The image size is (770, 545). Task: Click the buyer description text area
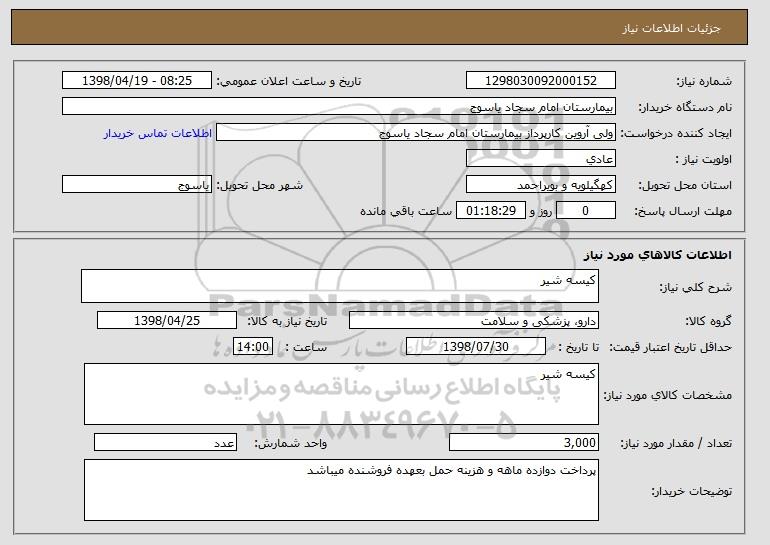(341, 490)
